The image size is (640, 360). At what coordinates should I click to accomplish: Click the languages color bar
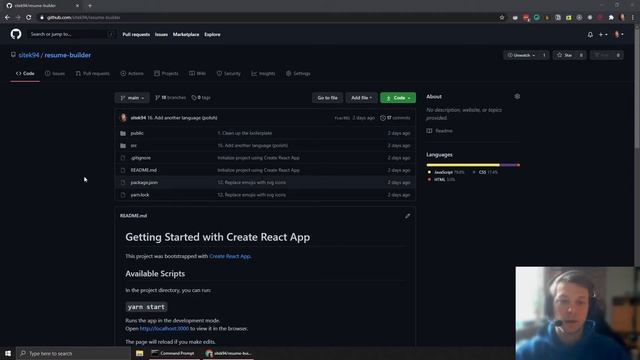473,165
